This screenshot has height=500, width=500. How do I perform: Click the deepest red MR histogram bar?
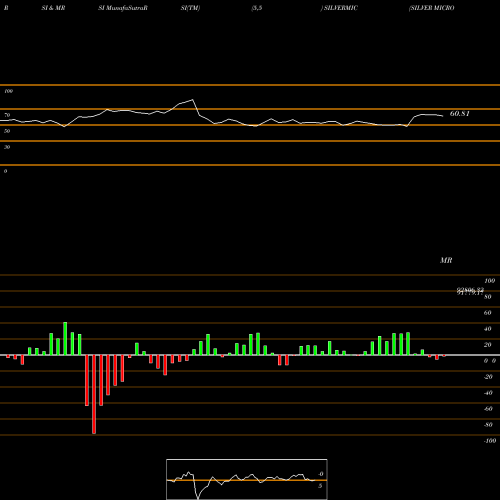click(94, 394)
